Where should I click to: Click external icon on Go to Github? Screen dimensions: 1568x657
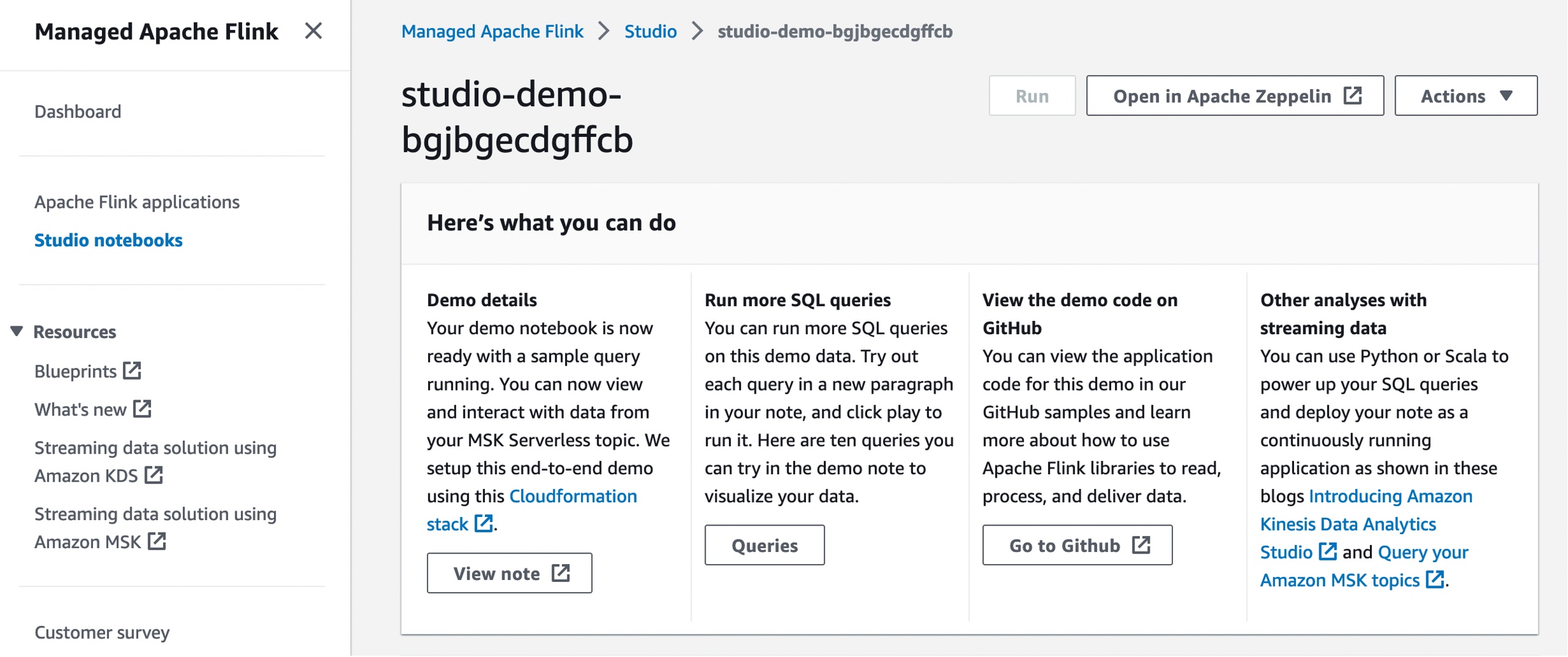(x=1141, y=545)
